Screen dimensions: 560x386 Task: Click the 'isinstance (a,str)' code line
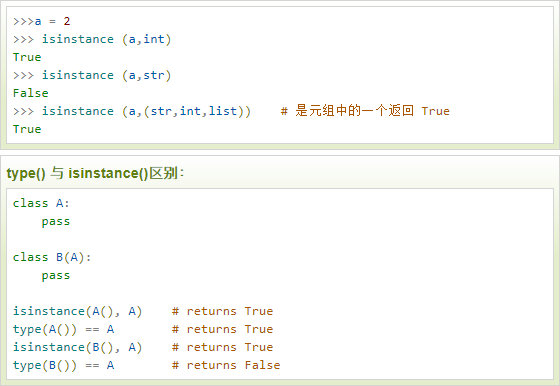point(92,75)
